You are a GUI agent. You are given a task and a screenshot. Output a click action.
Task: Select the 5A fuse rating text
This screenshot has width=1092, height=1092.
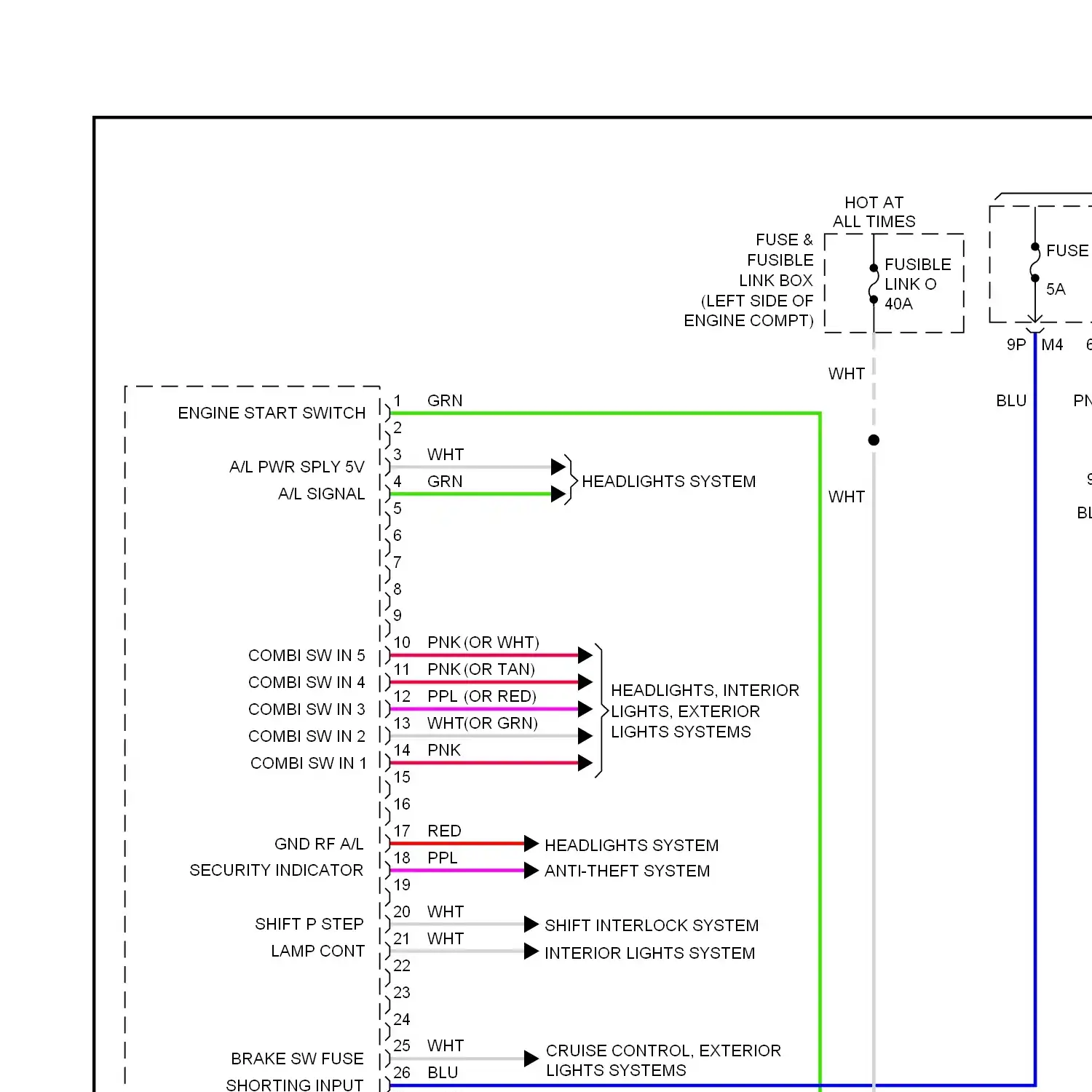1056,290
